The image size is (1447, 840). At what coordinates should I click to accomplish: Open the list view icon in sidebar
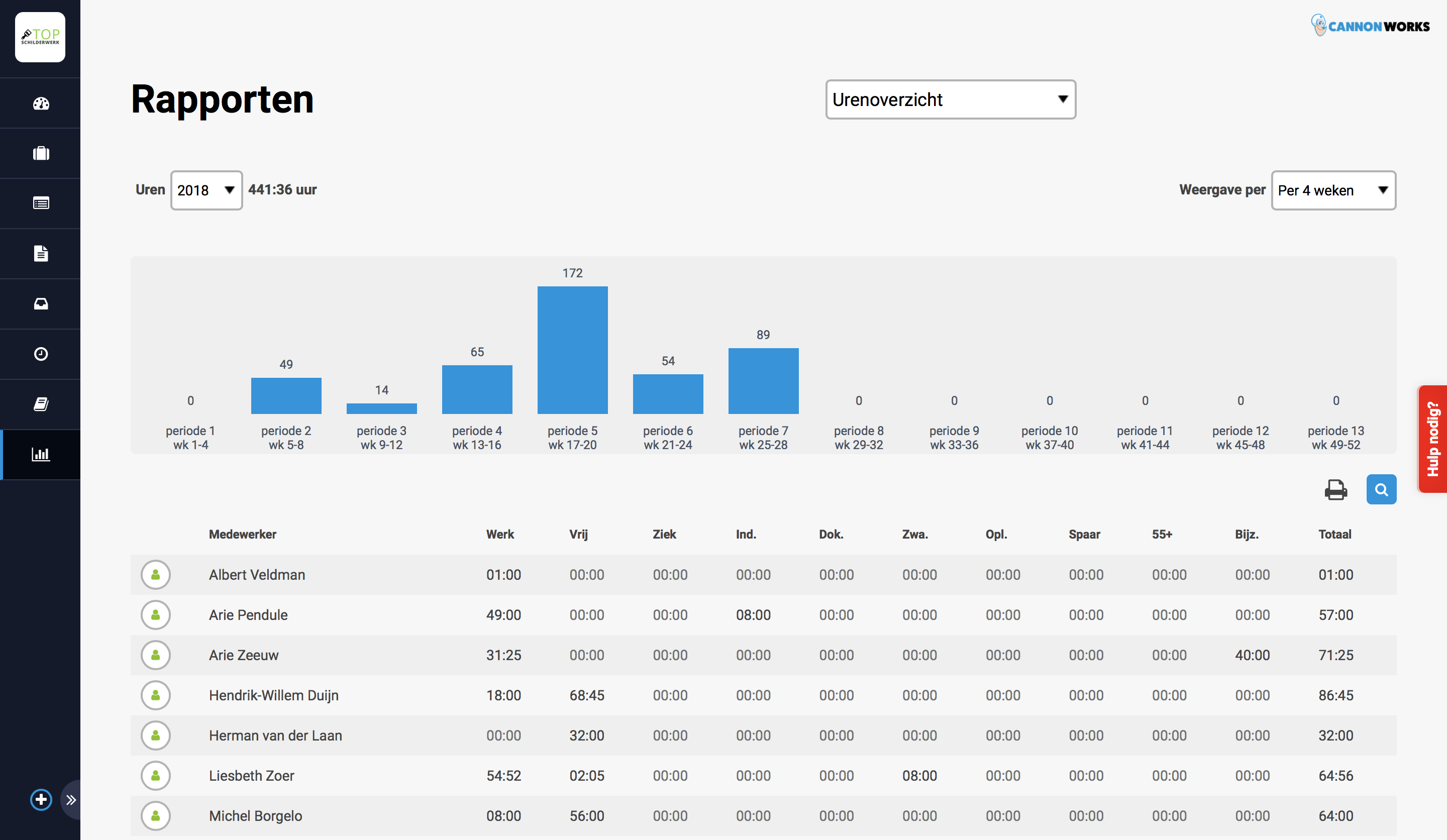tap(41, 203)
